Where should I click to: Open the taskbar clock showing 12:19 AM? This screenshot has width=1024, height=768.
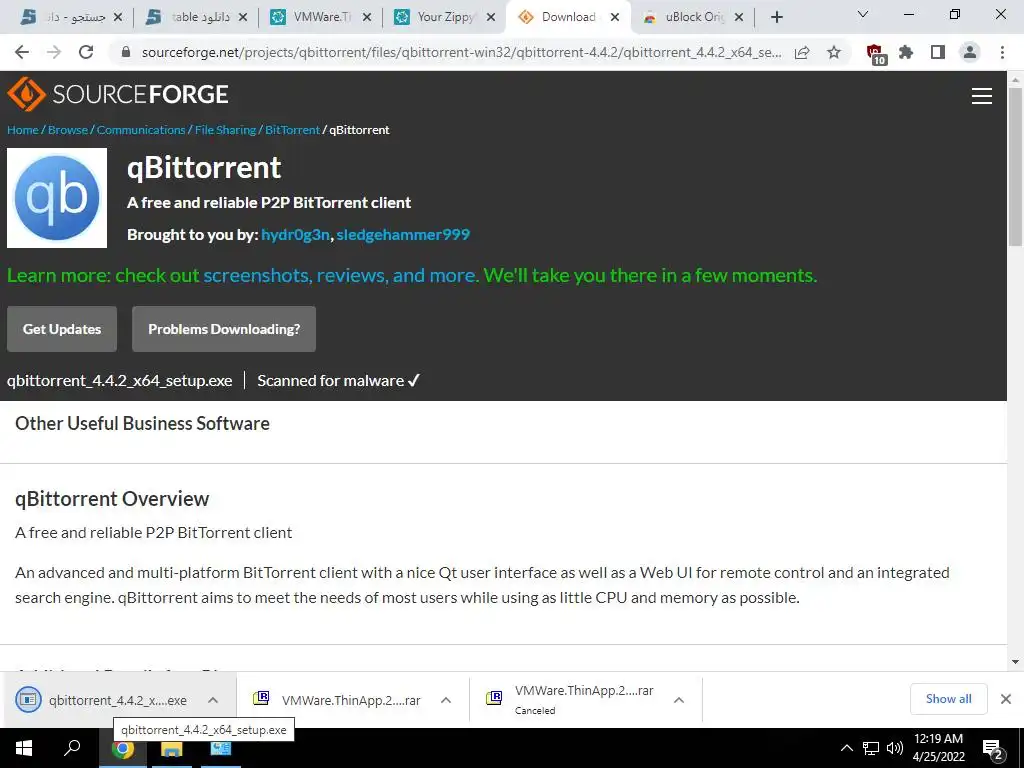tap(938, 748)
